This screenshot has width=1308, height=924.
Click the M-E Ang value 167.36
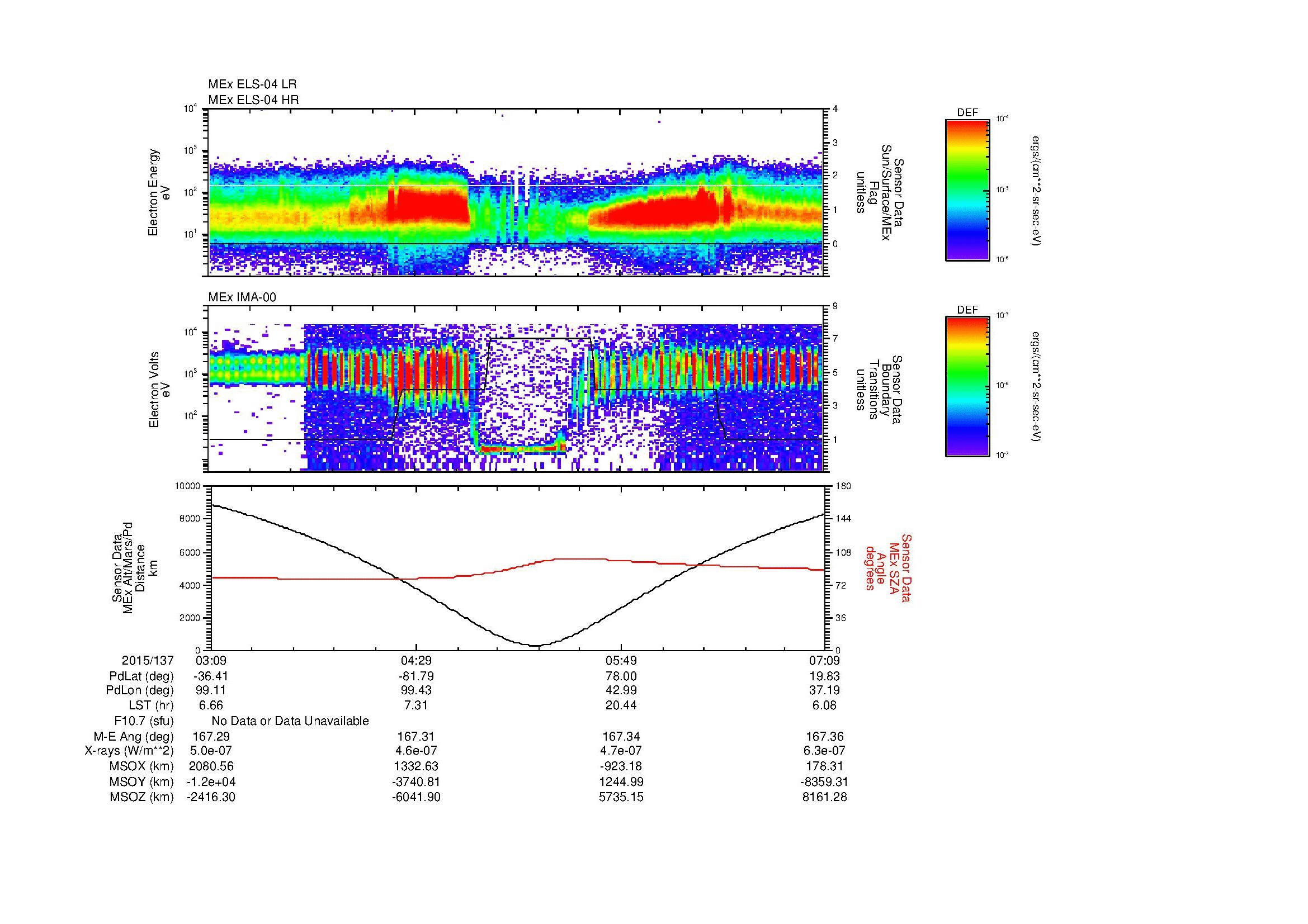825,737
